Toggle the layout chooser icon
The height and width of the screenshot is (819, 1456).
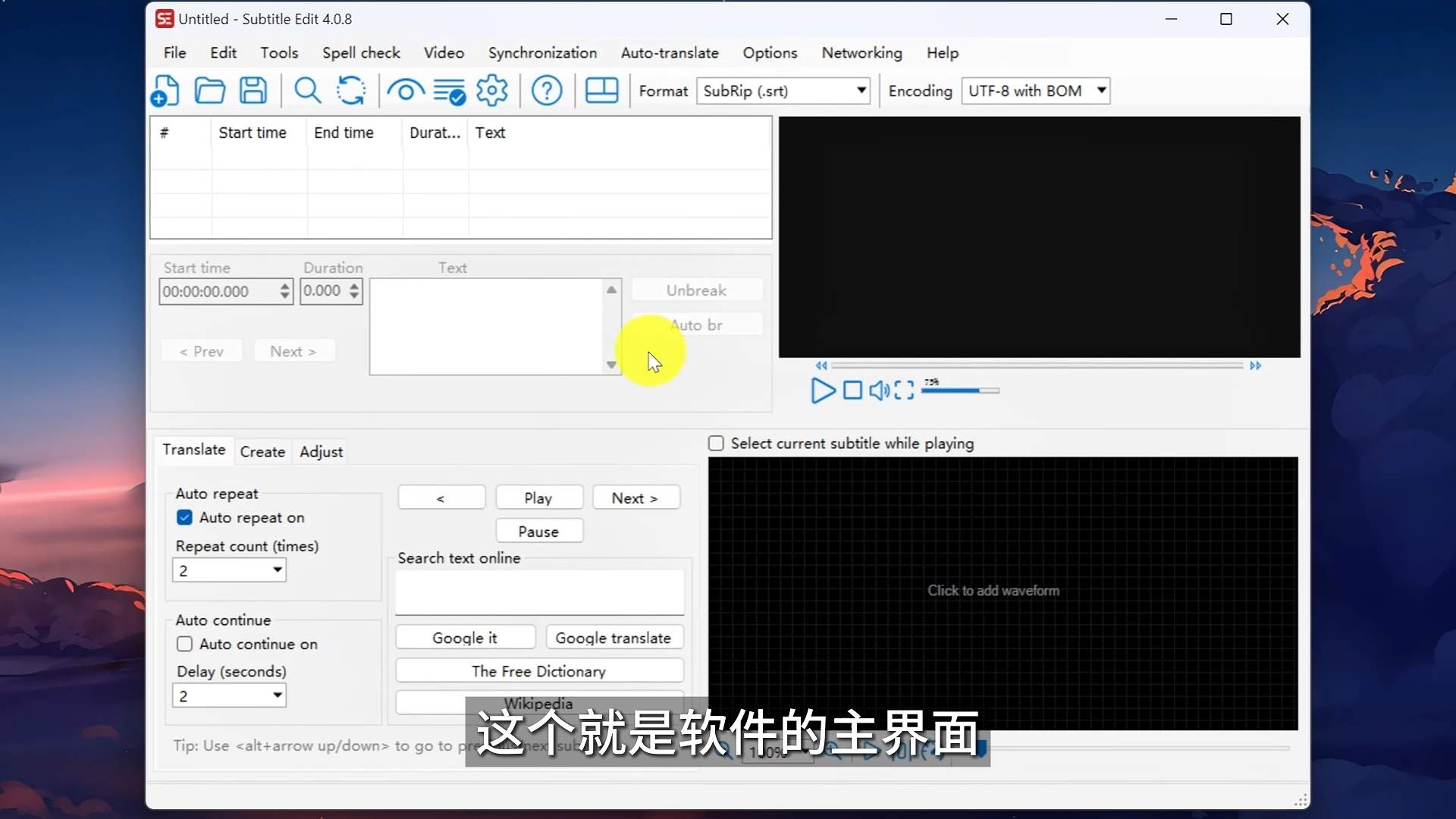pyautogui.click(x=601, y=91)
